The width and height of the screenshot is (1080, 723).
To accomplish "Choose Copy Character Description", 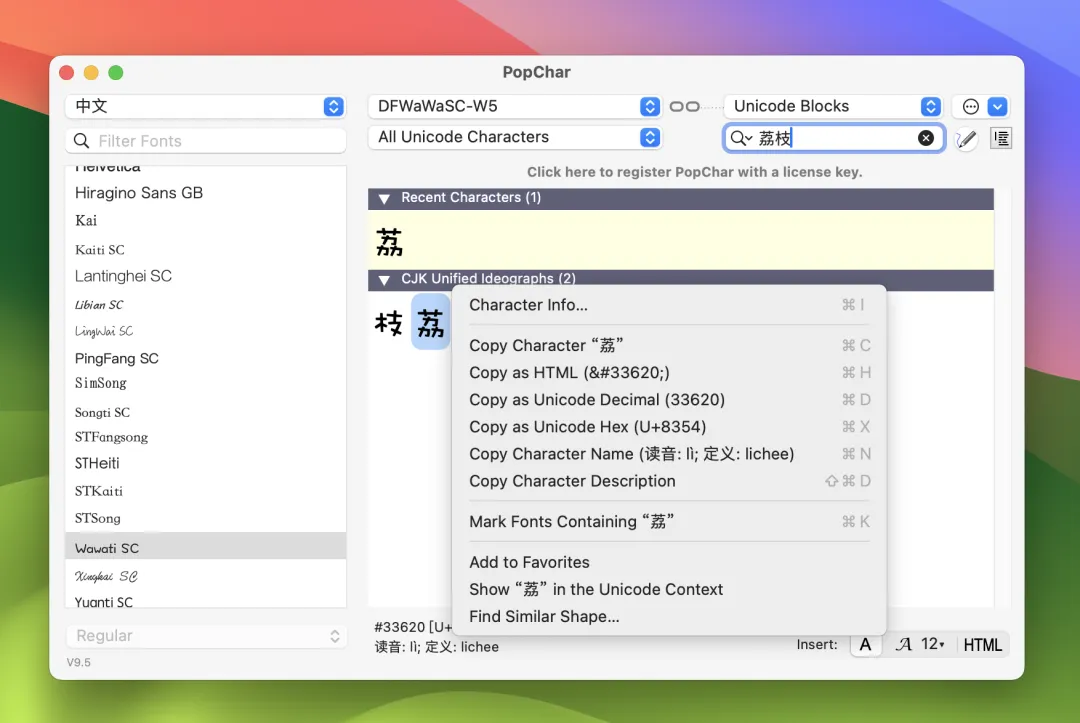I will 668,481.
